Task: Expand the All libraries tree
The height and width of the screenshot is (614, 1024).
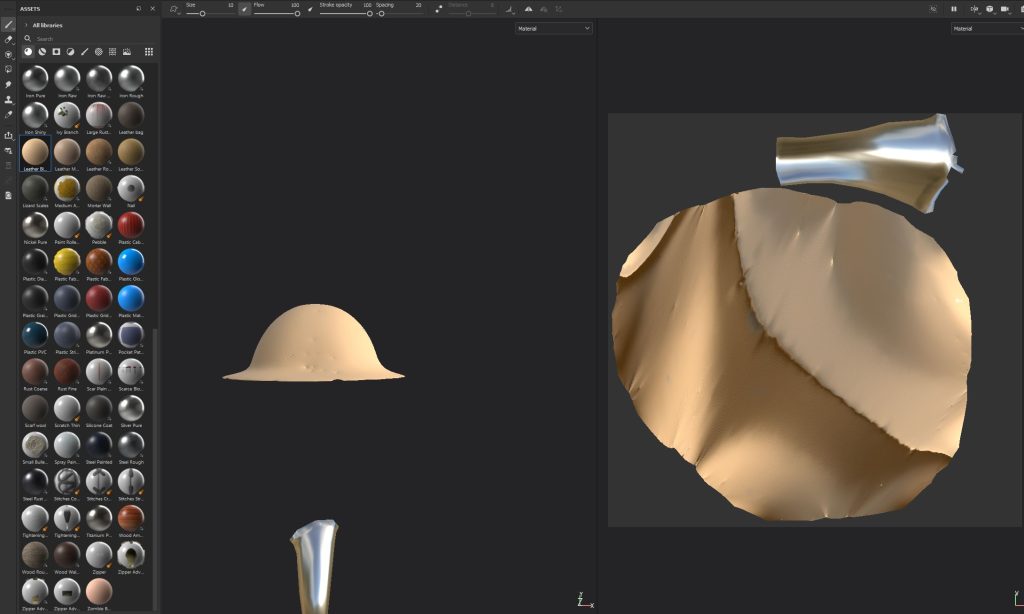Action: point(26,24)
